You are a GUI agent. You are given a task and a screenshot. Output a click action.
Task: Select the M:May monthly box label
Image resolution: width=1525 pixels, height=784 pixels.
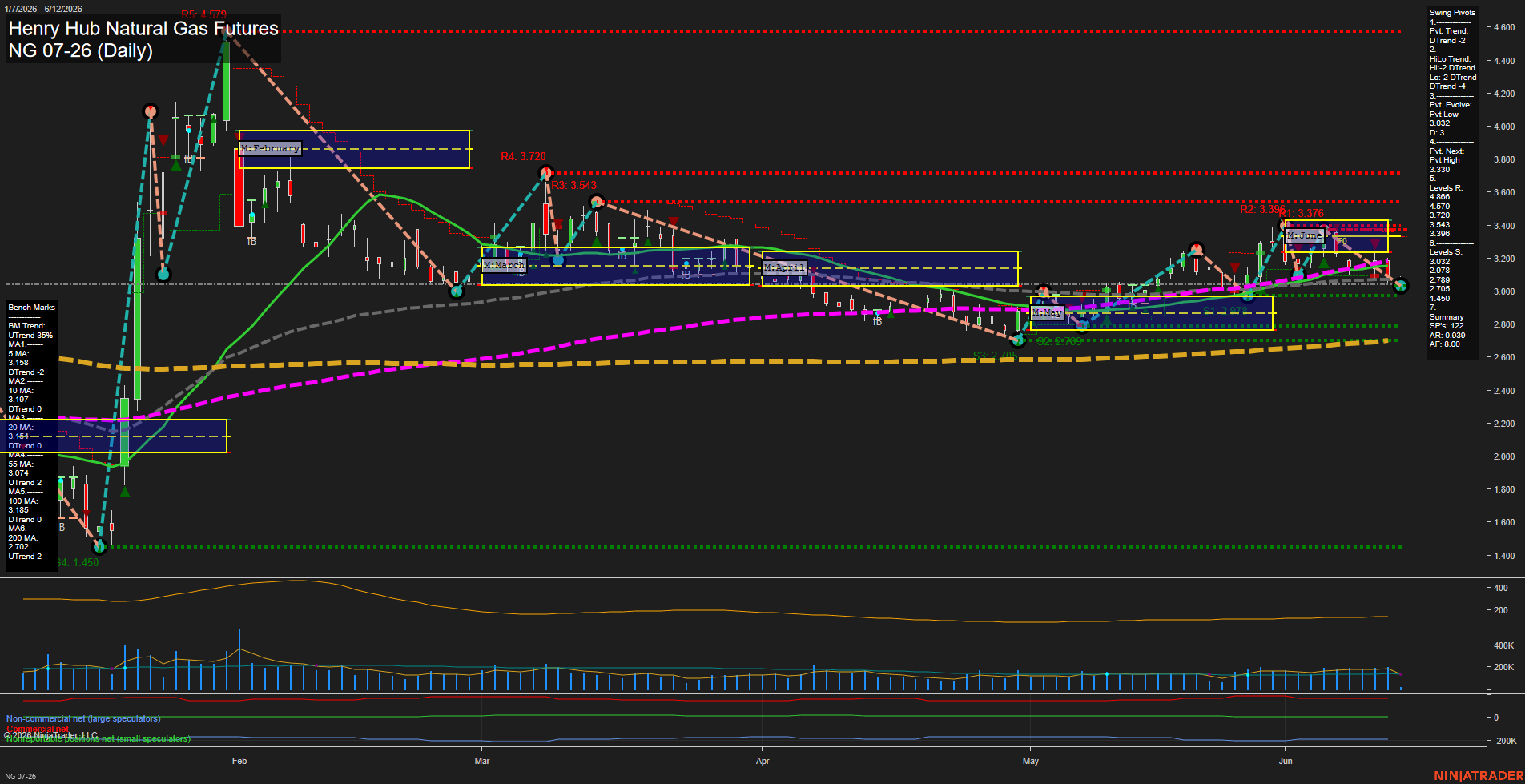coord(1047,312)
